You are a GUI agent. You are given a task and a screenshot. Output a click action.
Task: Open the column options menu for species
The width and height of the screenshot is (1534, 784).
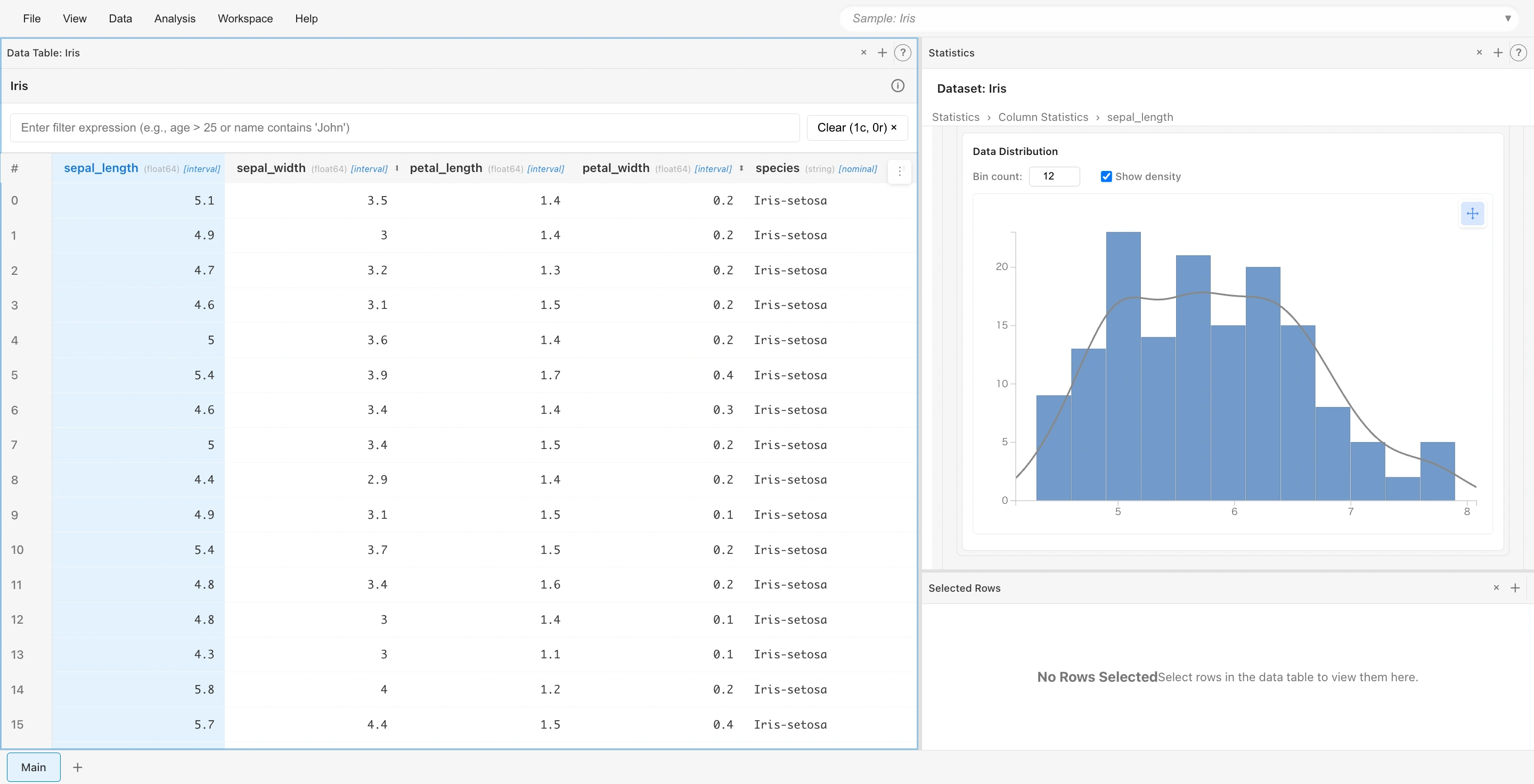coord(899,171)
